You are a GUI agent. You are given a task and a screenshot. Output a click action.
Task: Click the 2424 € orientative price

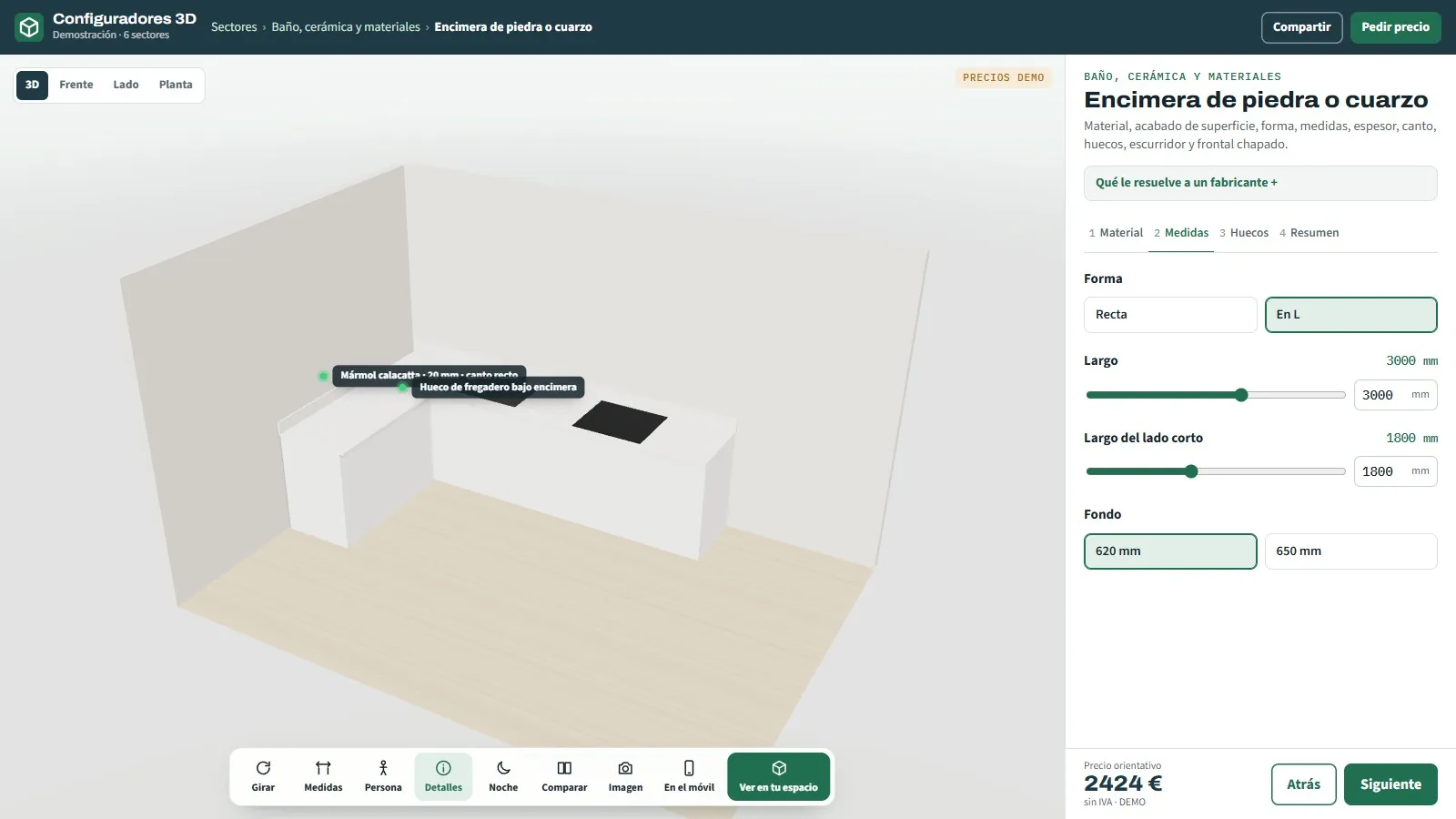1123,784
